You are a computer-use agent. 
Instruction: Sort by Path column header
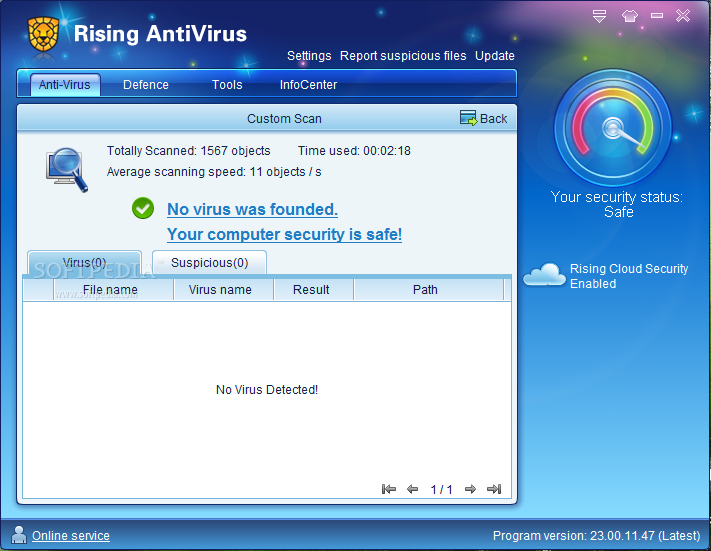pos(429,290)
